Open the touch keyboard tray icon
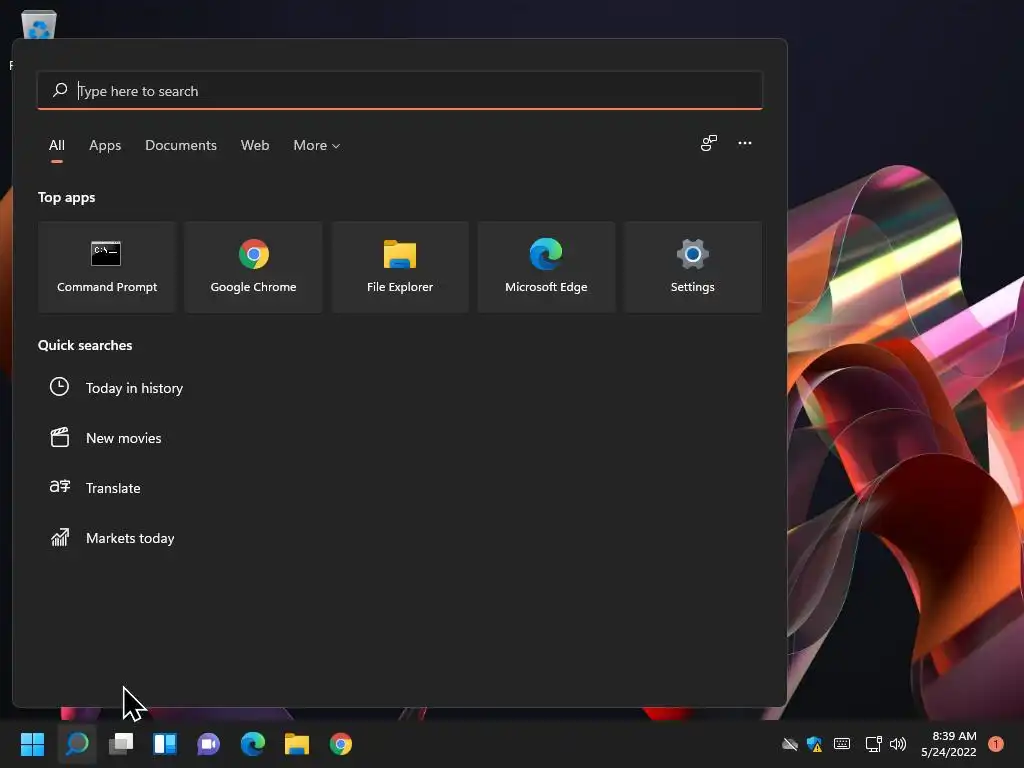 pyautogui.click(x=842, y=744)
